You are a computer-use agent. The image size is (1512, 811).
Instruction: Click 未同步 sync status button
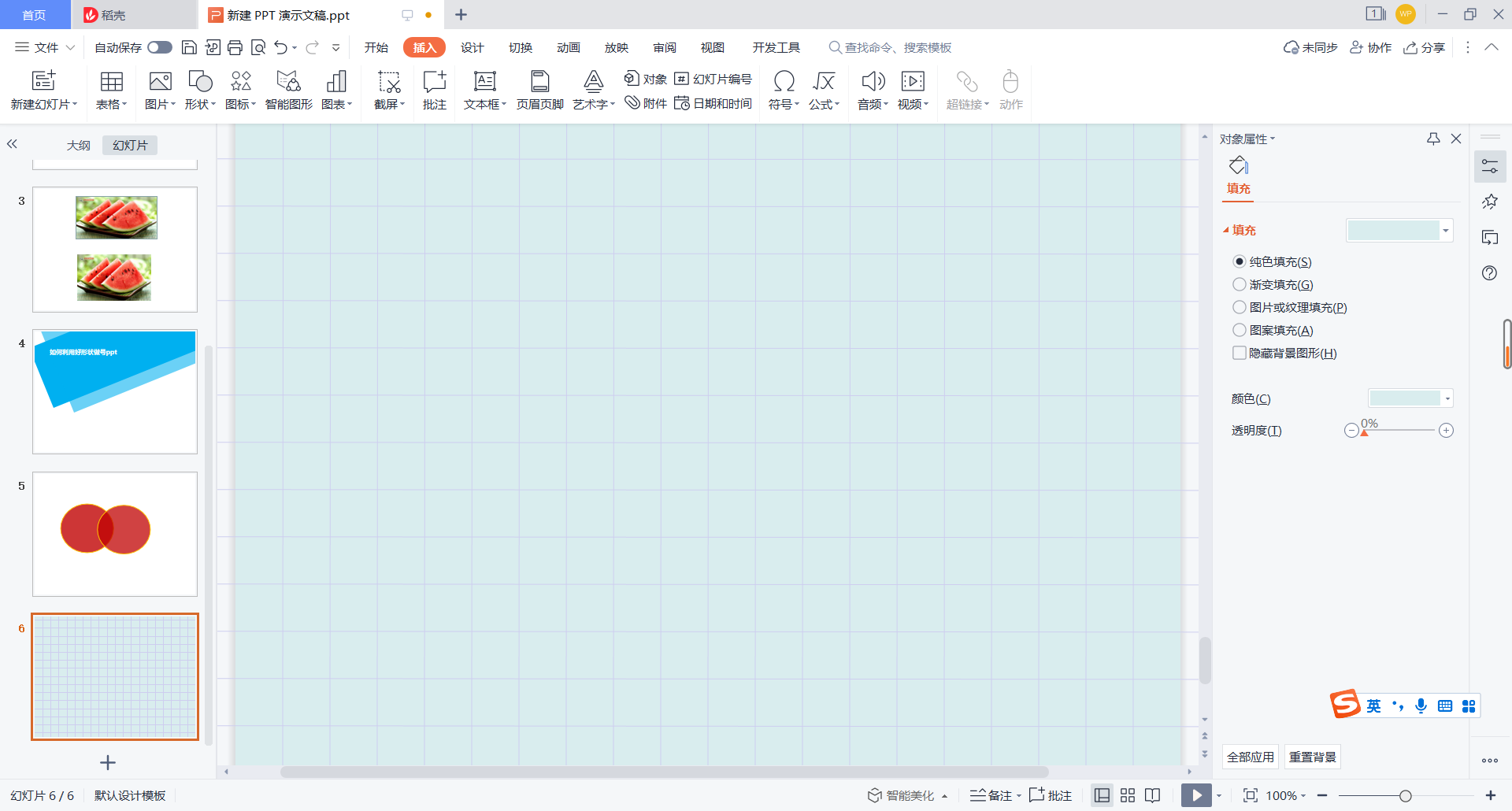coord(1311,47)
